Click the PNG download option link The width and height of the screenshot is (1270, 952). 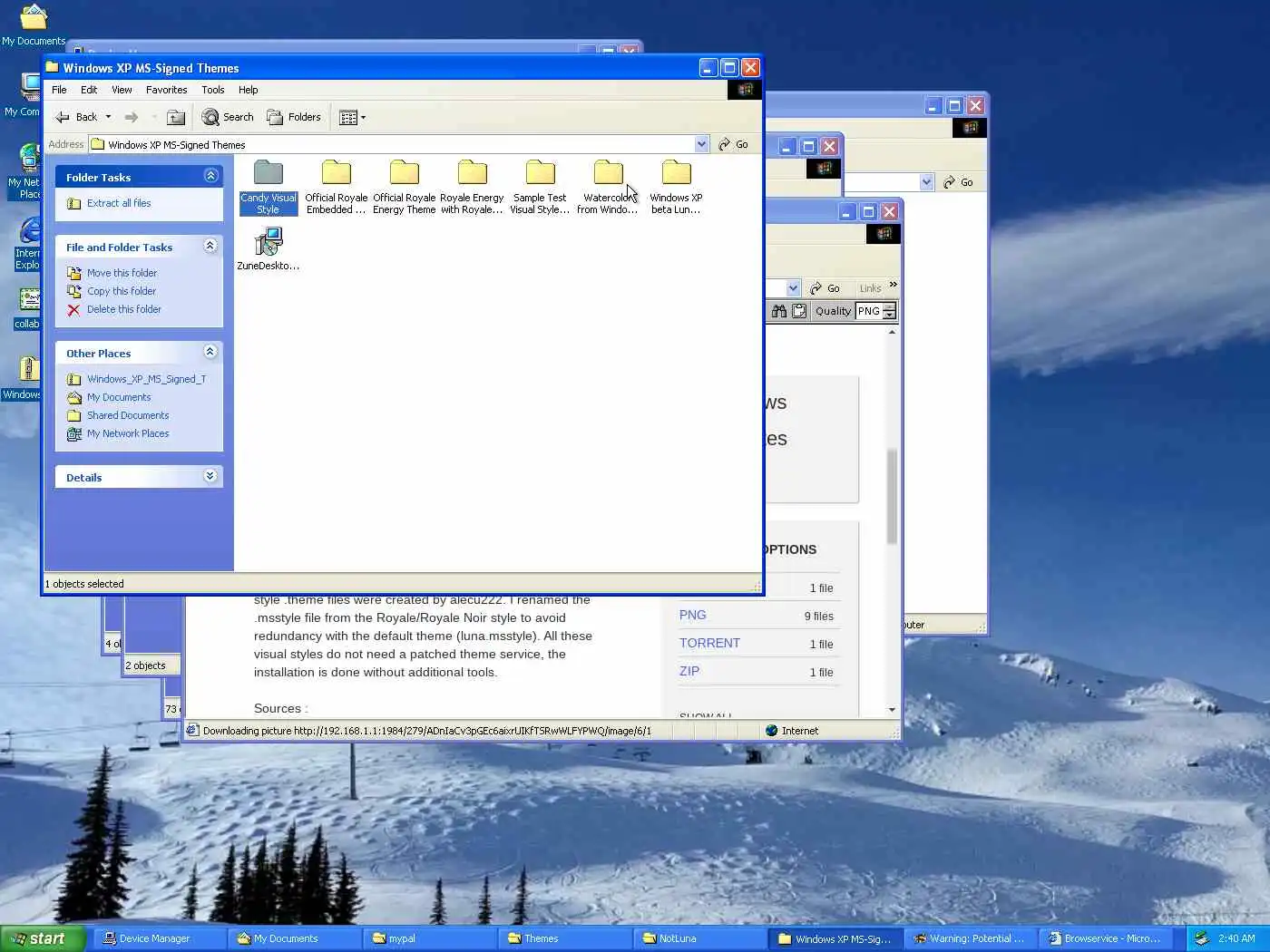pos(692,615)
